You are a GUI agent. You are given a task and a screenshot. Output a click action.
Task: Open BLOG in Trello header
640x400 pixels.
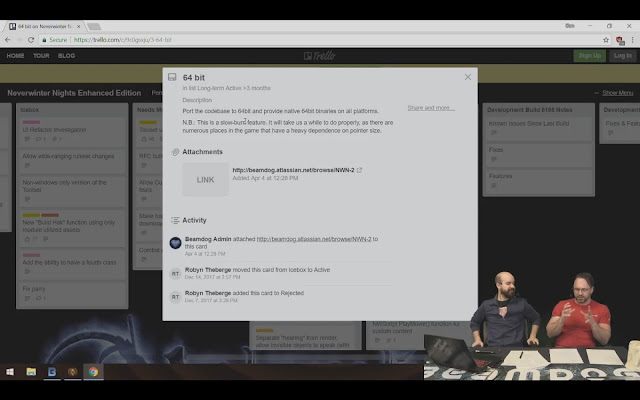point(66,56)
